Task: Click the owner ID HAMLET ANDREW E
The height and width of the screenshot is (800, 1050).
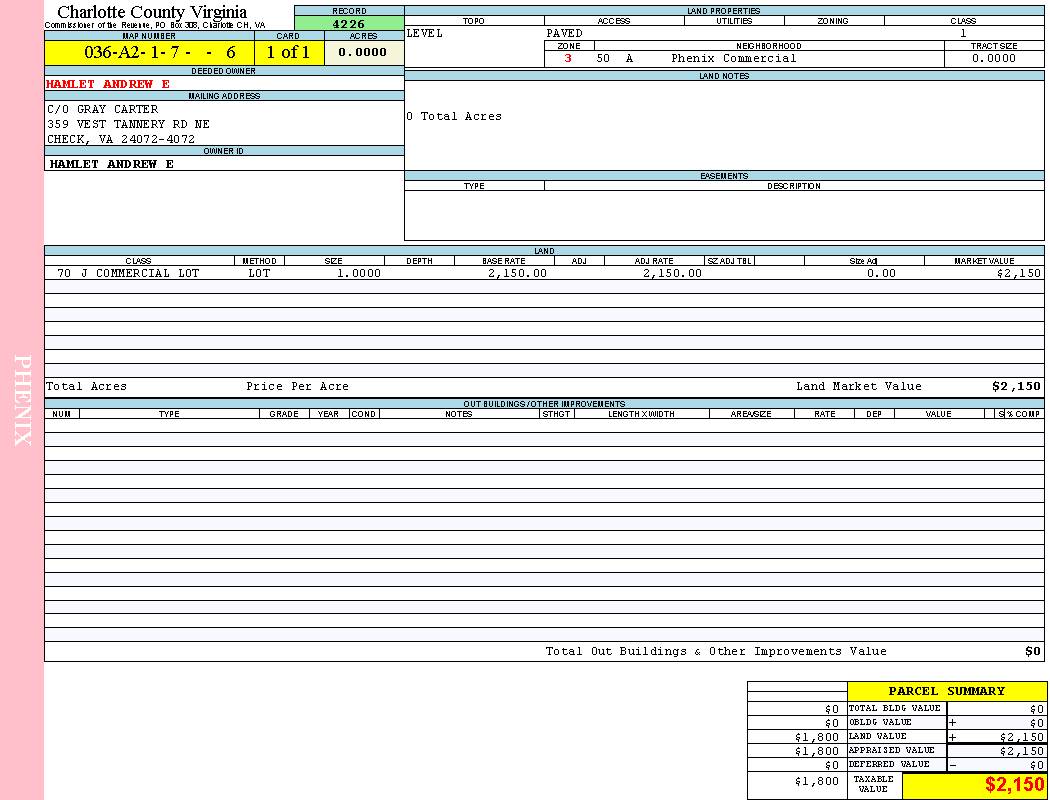Action: [x=111, y=164]
